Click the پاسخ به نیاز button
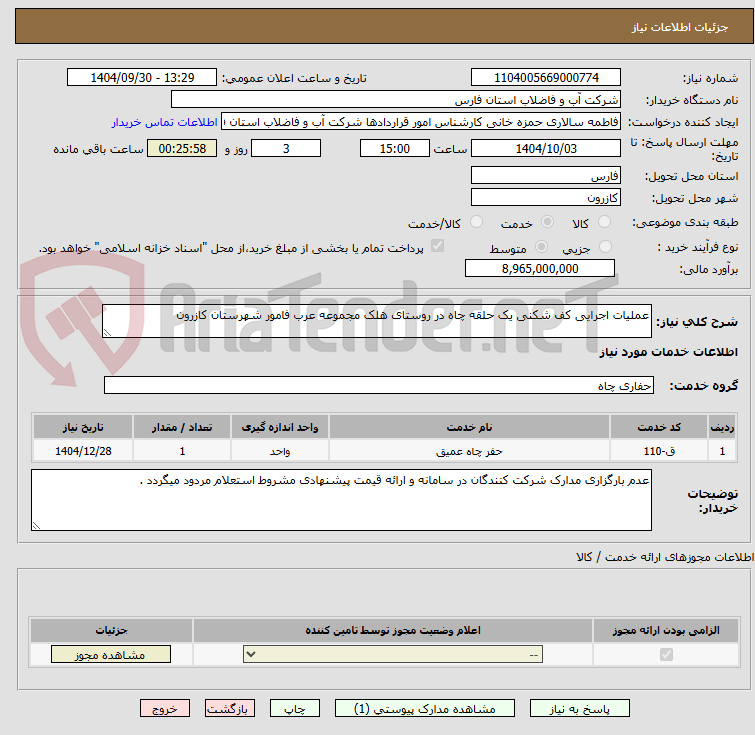The image size is (755, 735). pos(579,709)
